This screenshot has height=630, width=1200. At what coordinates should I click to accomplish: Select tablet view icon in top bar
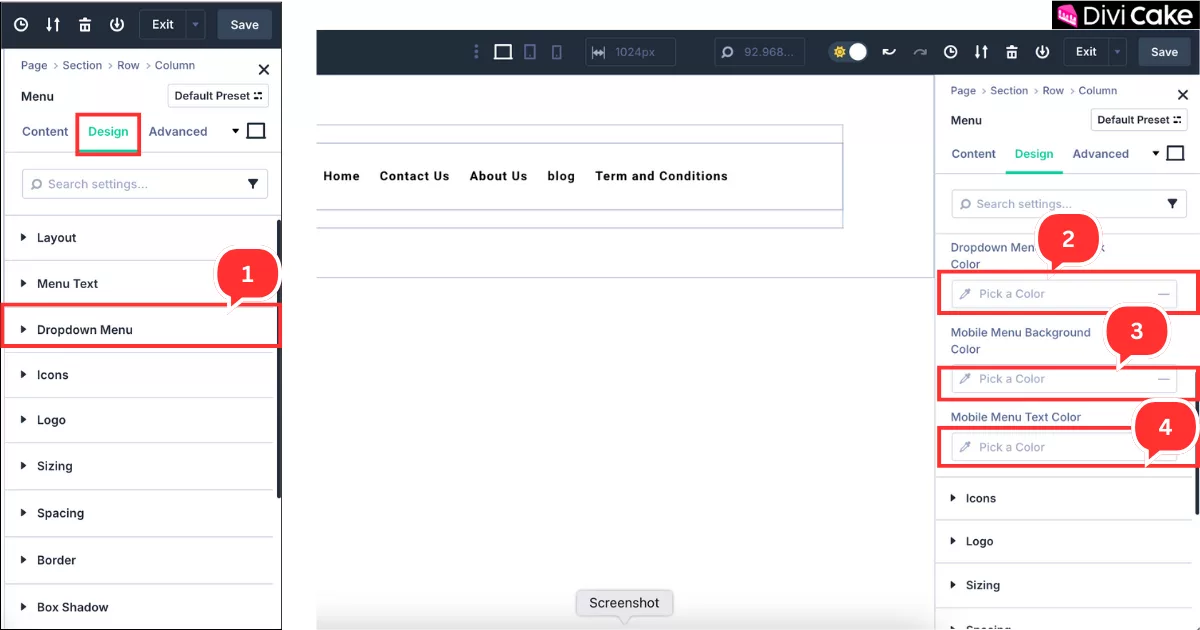[531, 52]
